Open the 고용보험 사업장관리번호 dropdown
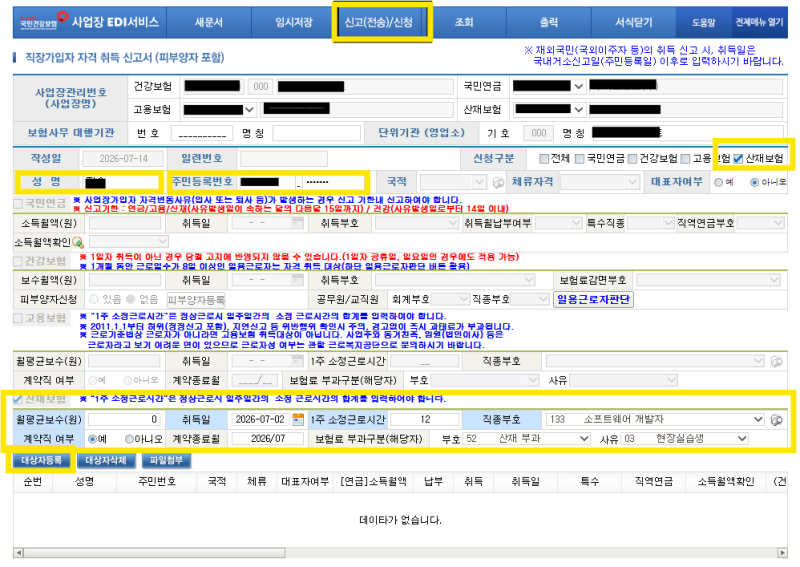800x567 pixels. tap(219, 110)
